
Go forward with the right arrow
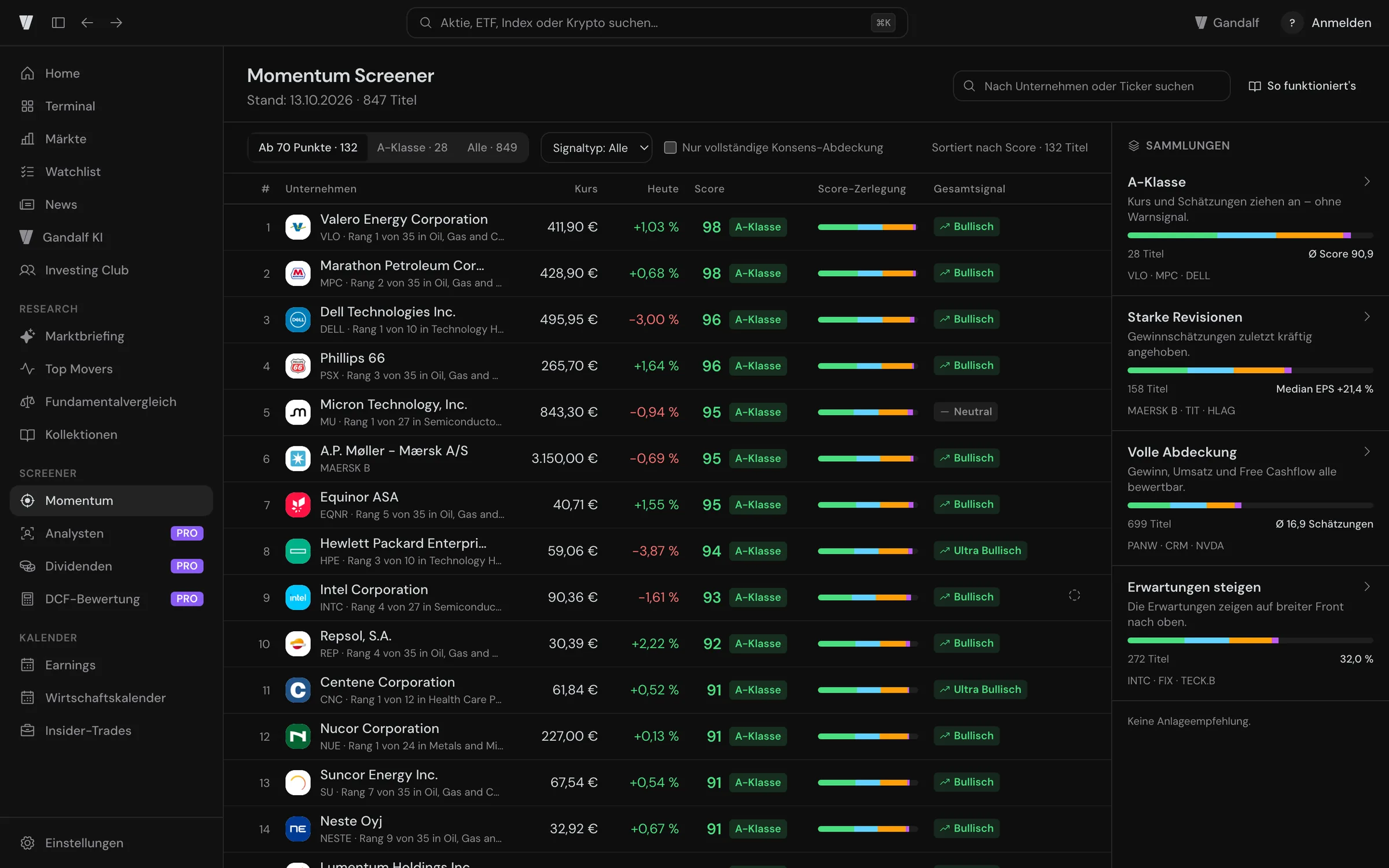pyautogui.click(x=116, y=23)
